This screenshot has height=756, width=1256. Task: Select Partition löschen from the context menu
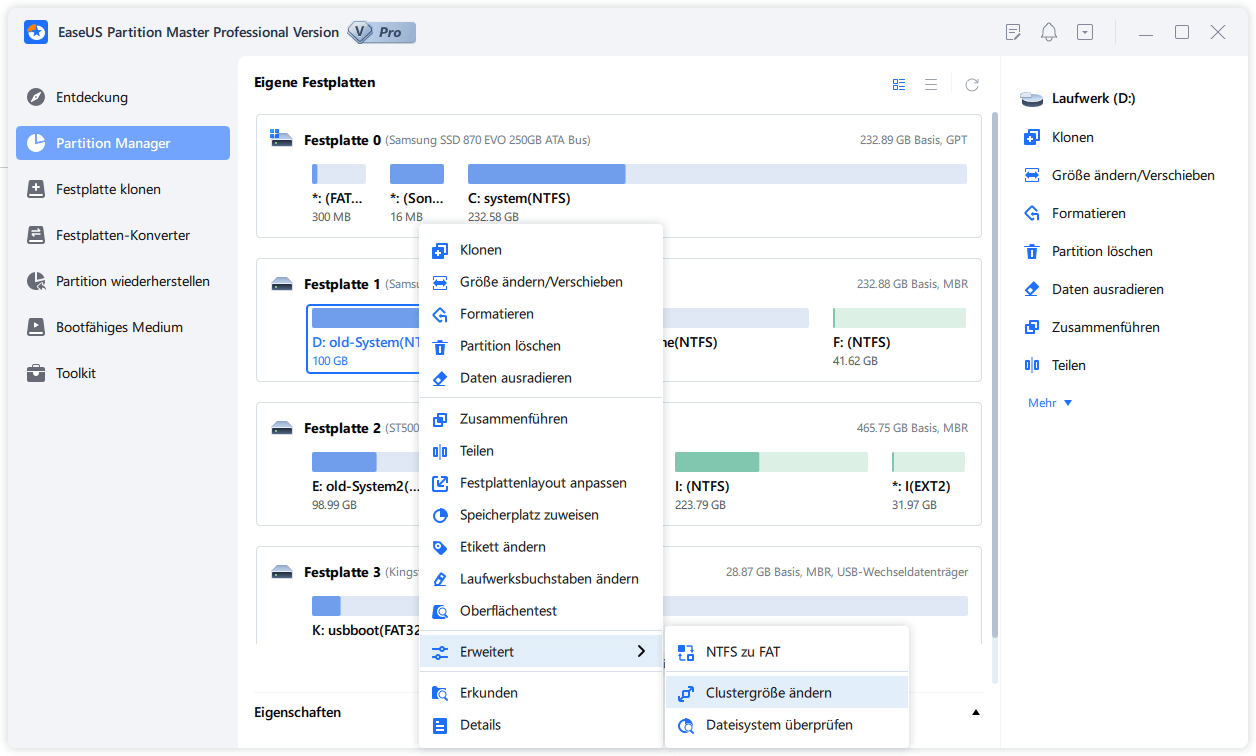[x=541, y=346]
